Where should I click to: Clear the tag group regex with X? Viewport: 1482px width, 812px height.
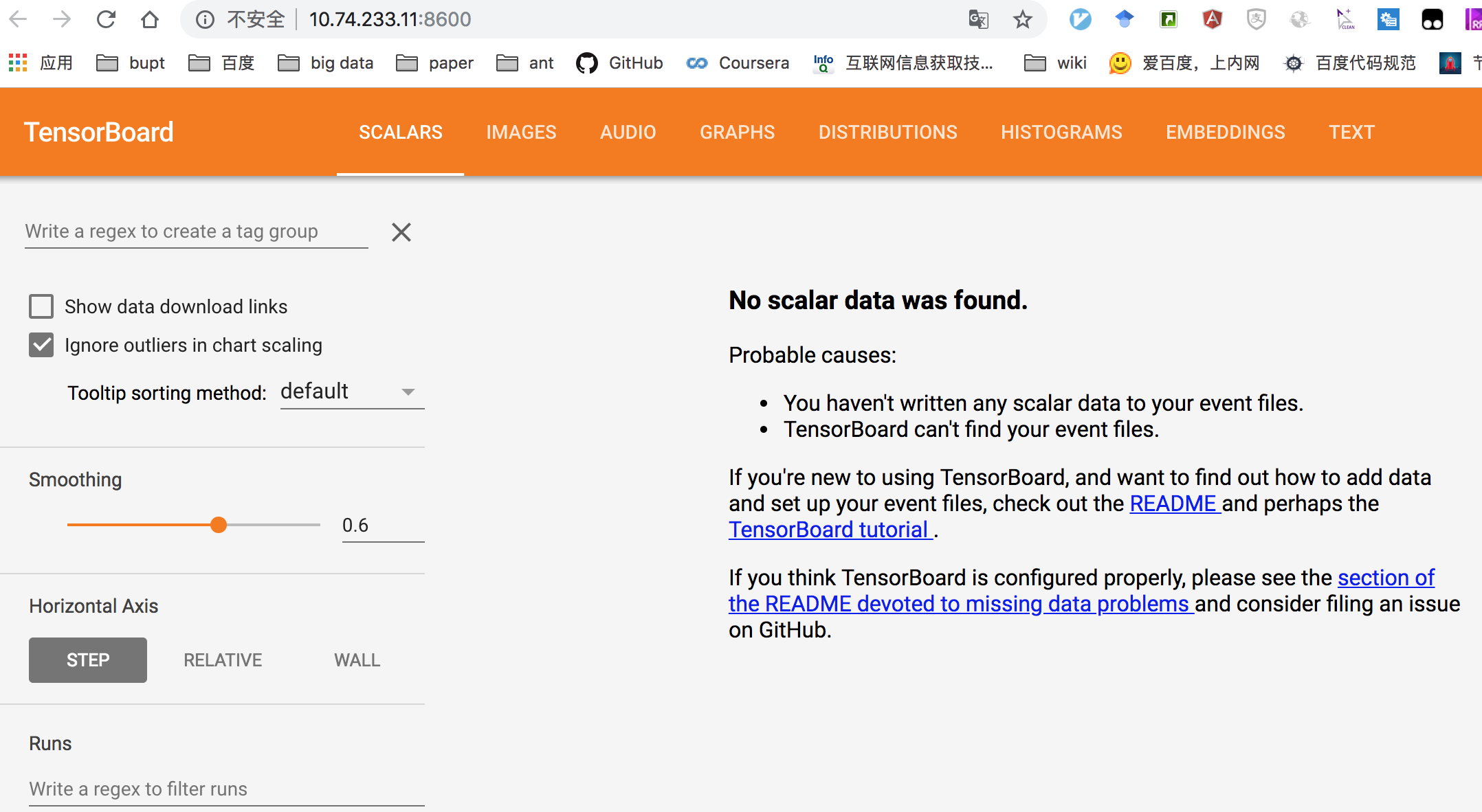(401, 232)
